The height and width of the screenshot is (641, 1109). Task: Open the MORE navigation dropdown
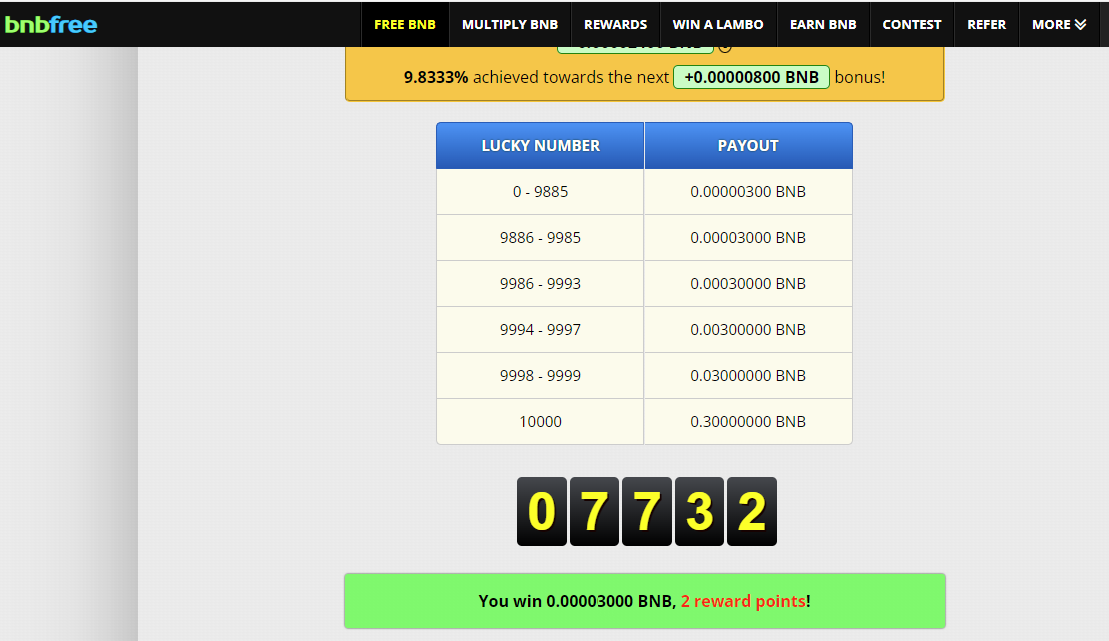(x=1057, y=24)
